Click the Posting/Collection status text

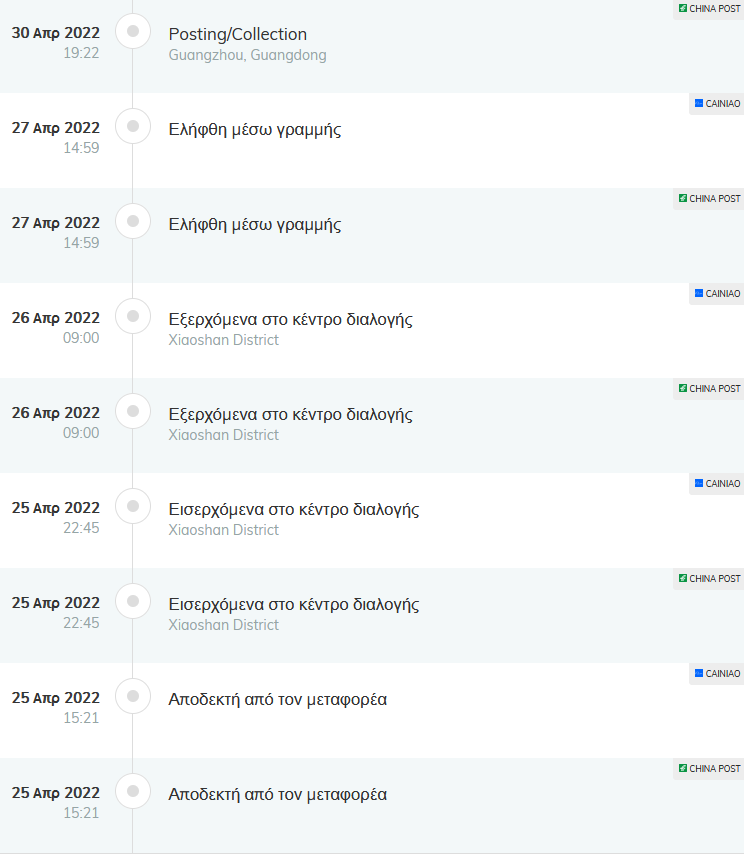click(237, 34)
